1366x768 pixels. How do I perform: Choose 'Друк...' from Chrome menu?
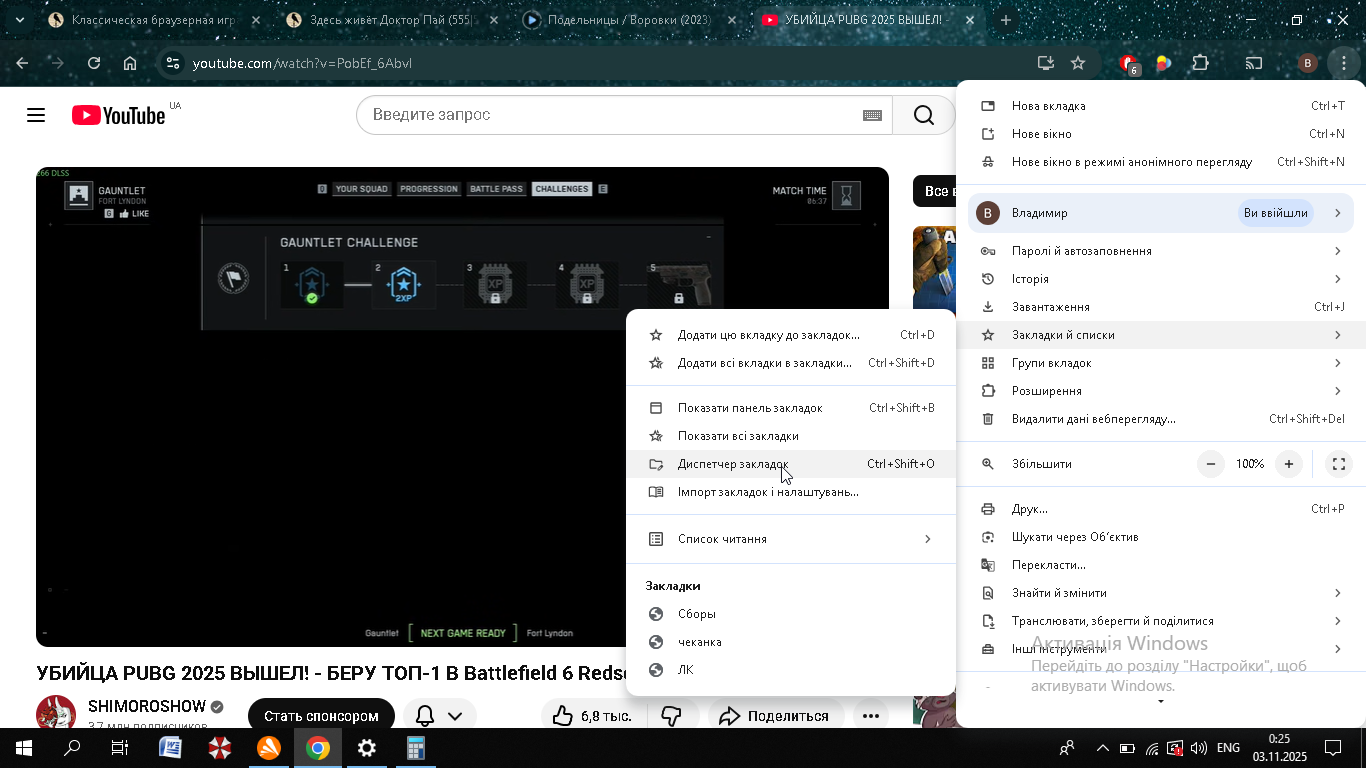pos(1161,509)
